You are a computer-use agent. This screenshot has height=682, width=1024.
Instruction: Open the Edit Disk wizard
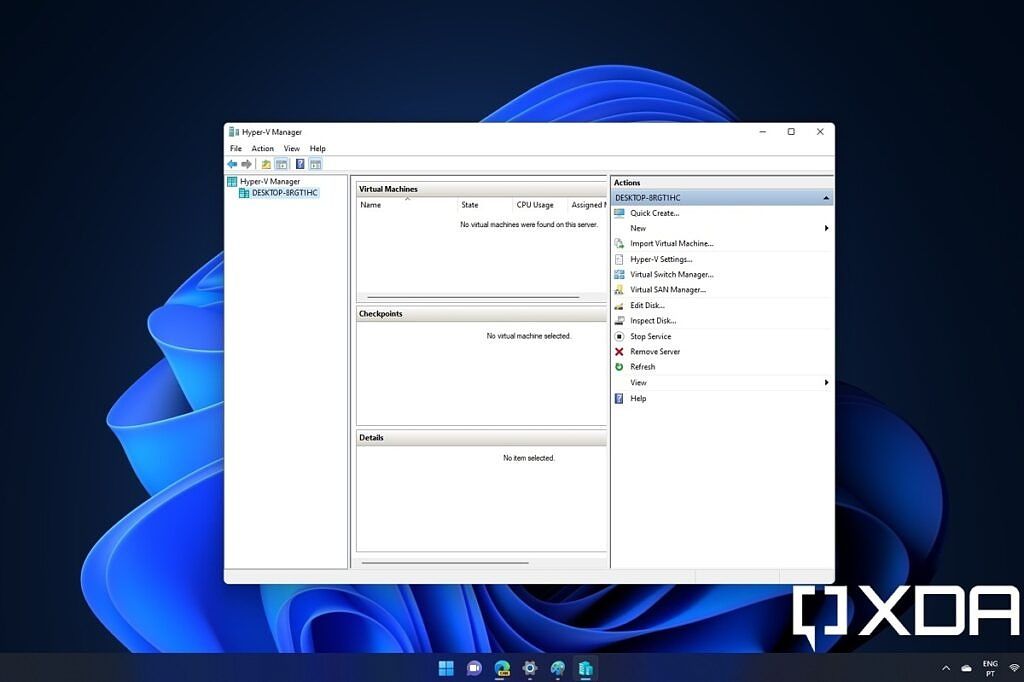pyautogui.click(x=645, y=305)
